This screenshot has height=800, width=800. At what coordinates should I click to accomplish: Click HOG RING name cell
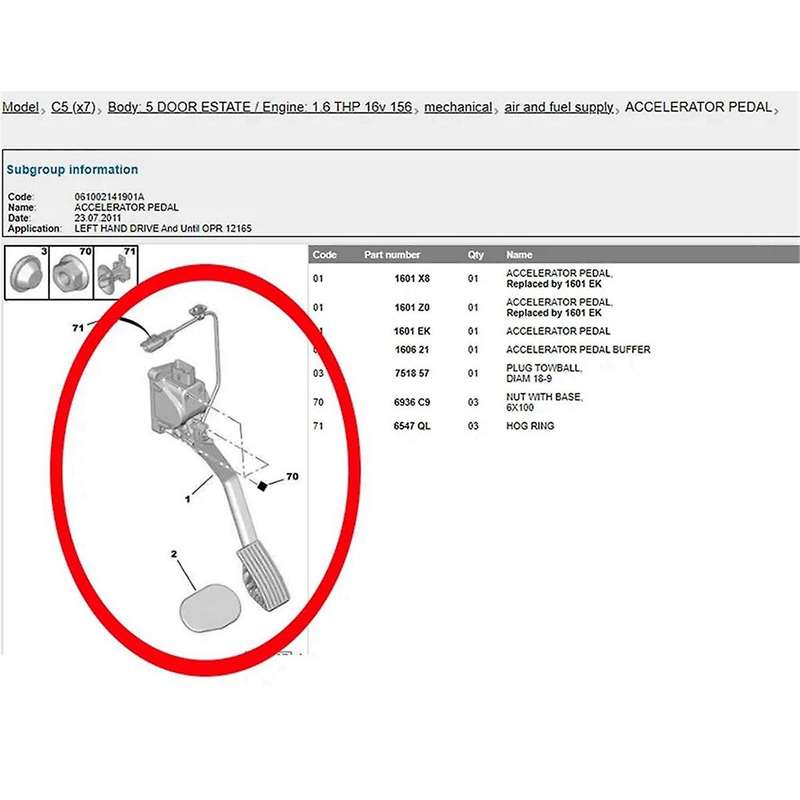530,426
